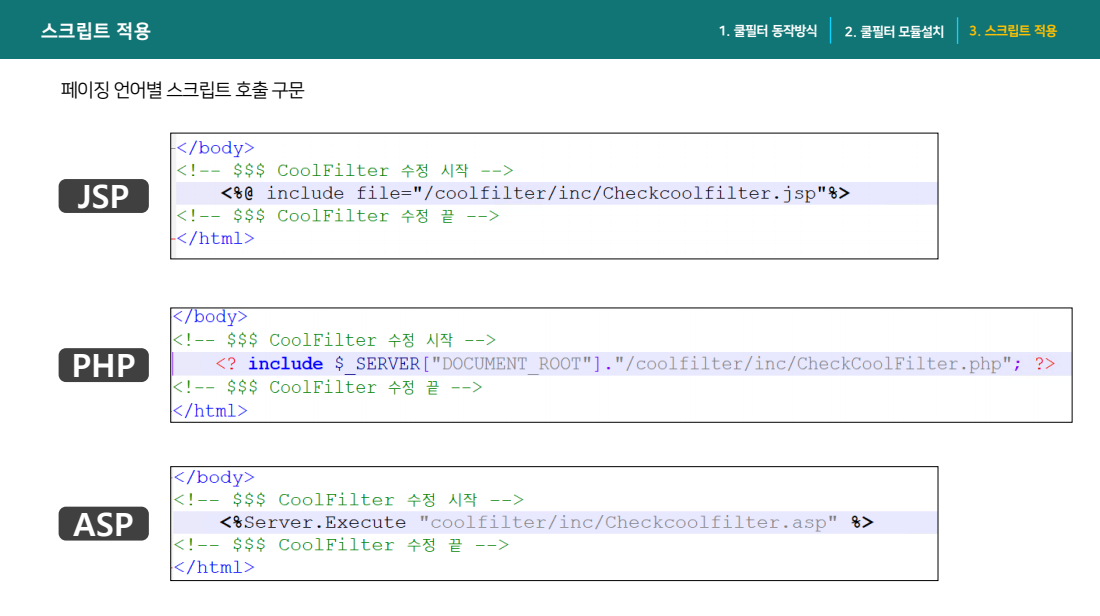Select tab 3. 스크립트 적용
The height and width of the screenshot is (616, 1100).
[x=1012, y=31]
